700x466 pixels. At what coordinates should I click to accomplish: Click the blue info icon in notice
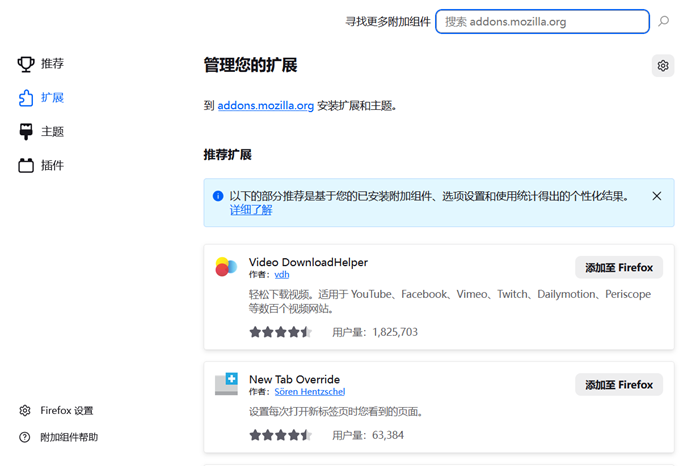pos(218,196)
